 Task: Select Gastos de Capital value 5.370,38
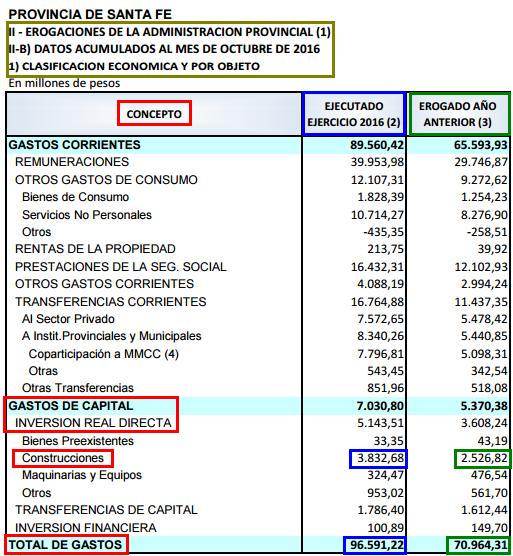coord(484,406)
